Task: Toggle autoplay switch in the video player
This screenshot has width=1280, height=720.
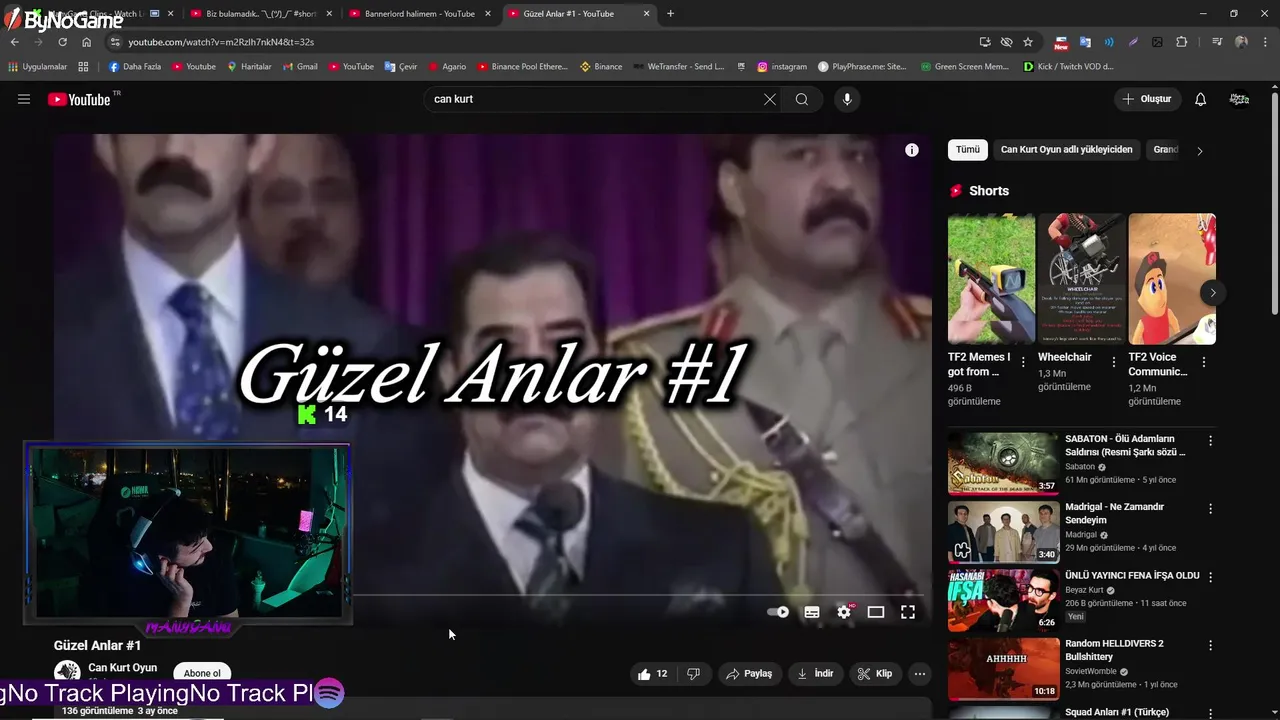Action: click(778, 612)
